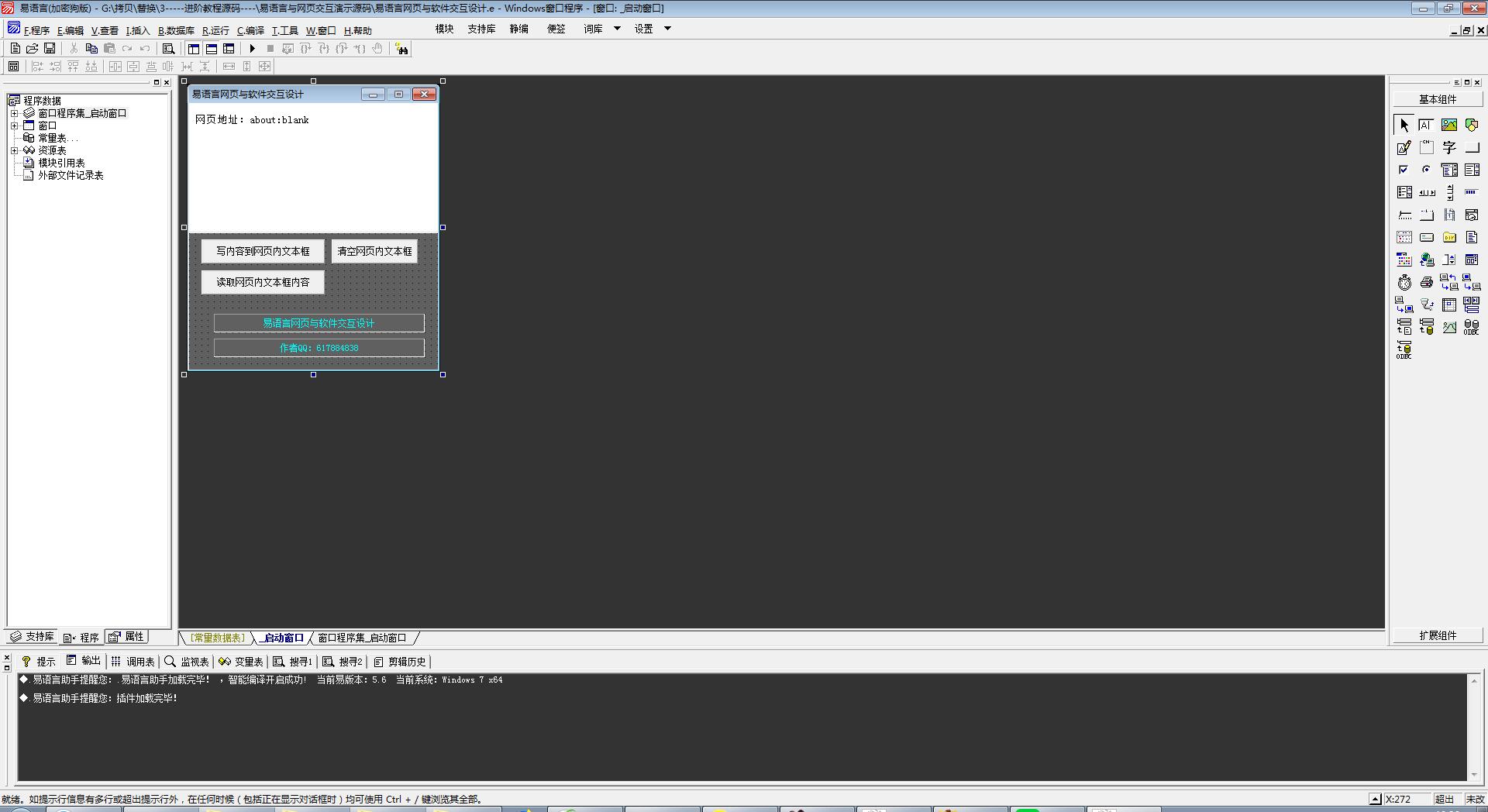Select the check box component icon

tap(1404, 170)
